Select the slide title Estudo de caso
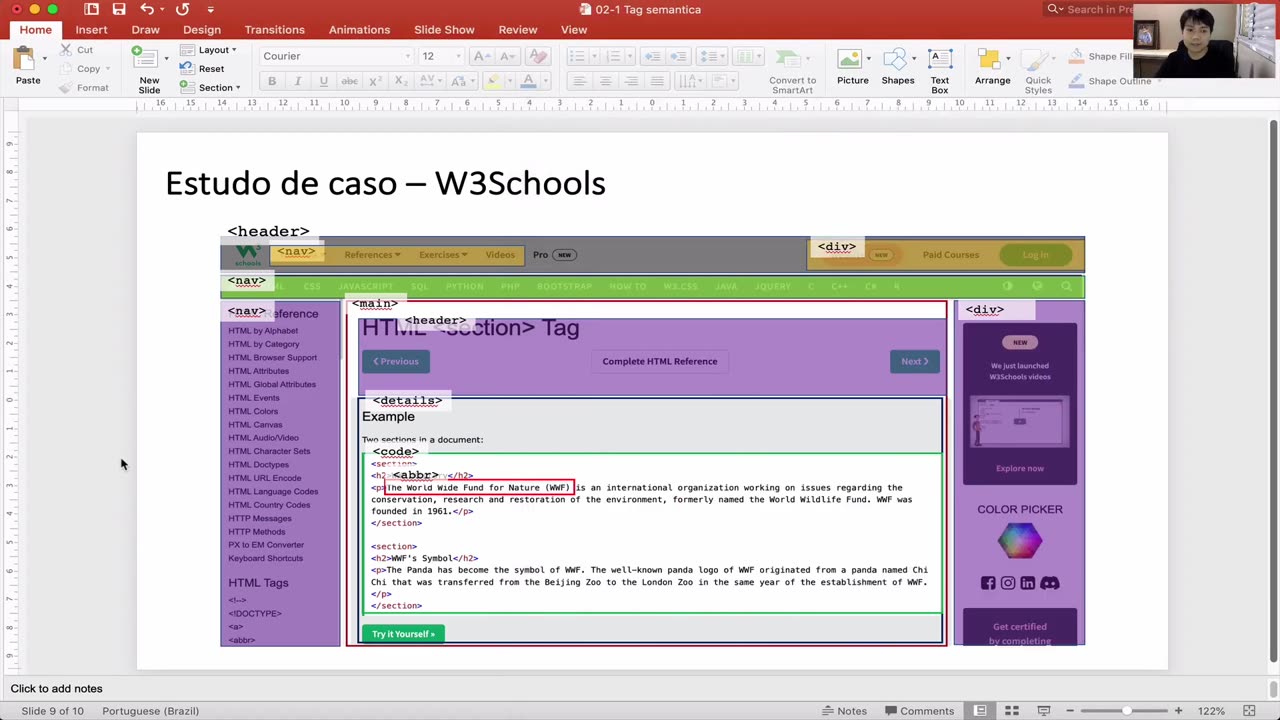This screenshot has width=1280, height=720. [x=385, y=183]
